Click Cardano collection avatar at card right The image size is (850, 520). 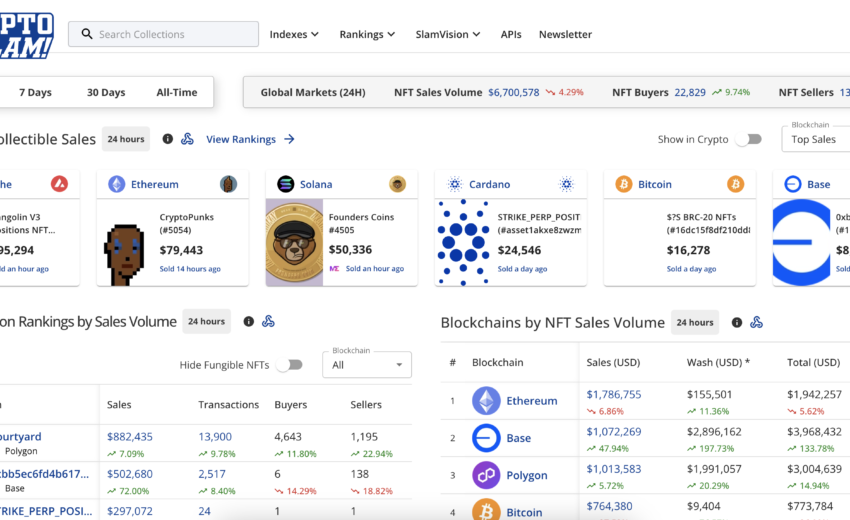(566, 184)
